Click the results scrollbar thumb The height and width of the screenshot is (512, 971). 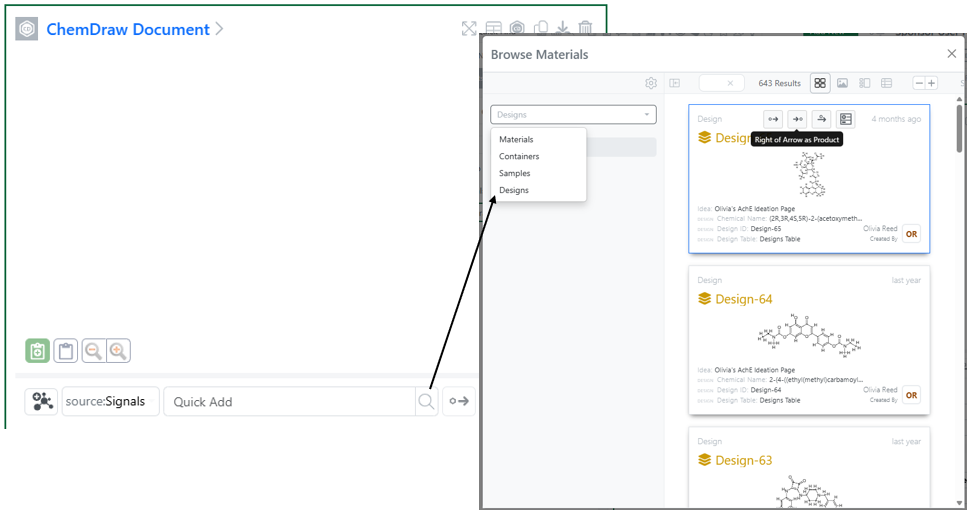click(959, 128)
